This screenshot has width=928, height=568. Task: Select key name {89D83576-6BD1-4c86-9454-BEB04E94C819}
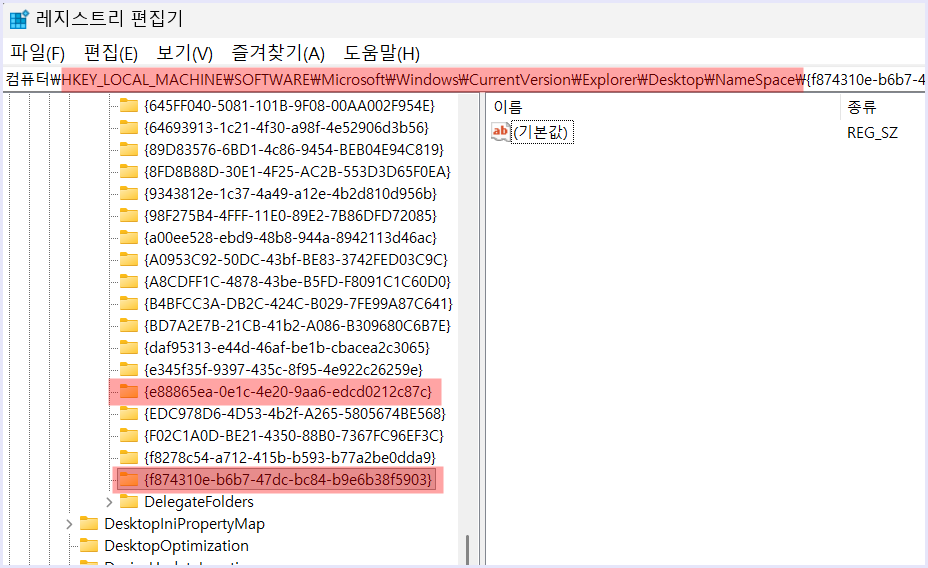tap(294, 149)
